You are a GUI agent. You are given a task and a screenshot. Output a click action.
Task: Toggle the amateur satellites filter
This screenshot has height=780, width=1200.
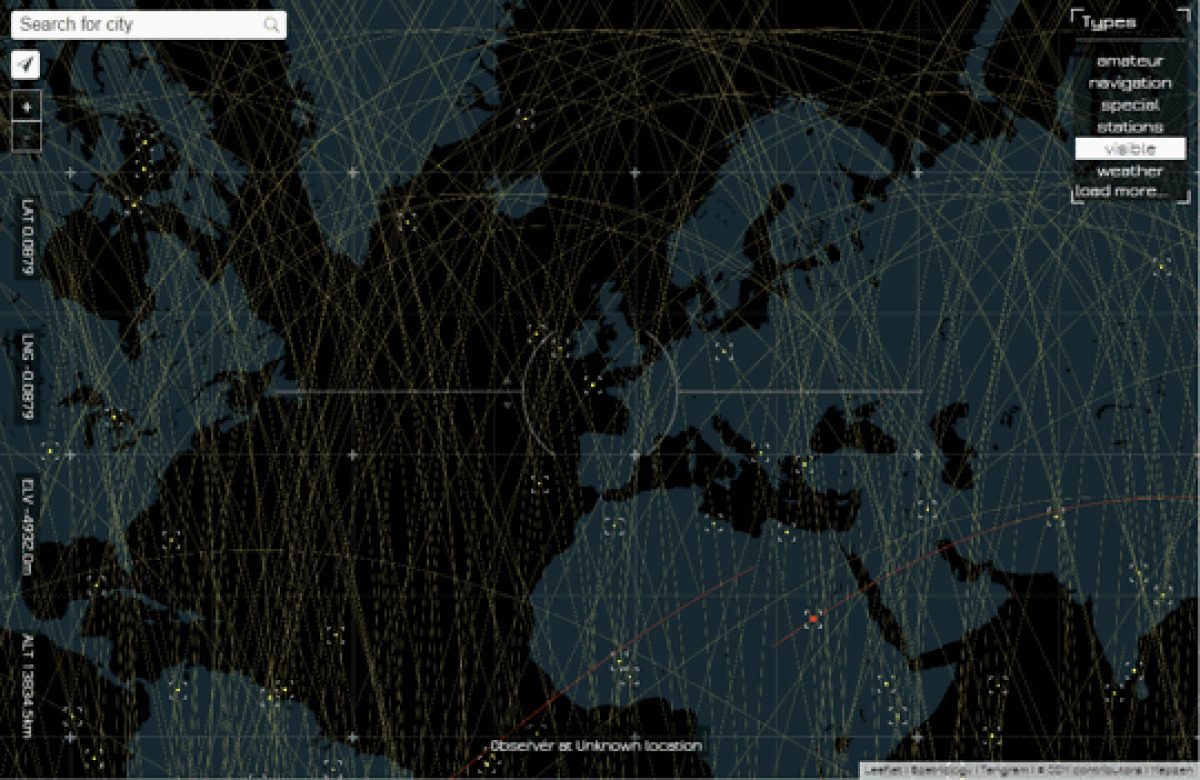click(x=1128, y=62)
